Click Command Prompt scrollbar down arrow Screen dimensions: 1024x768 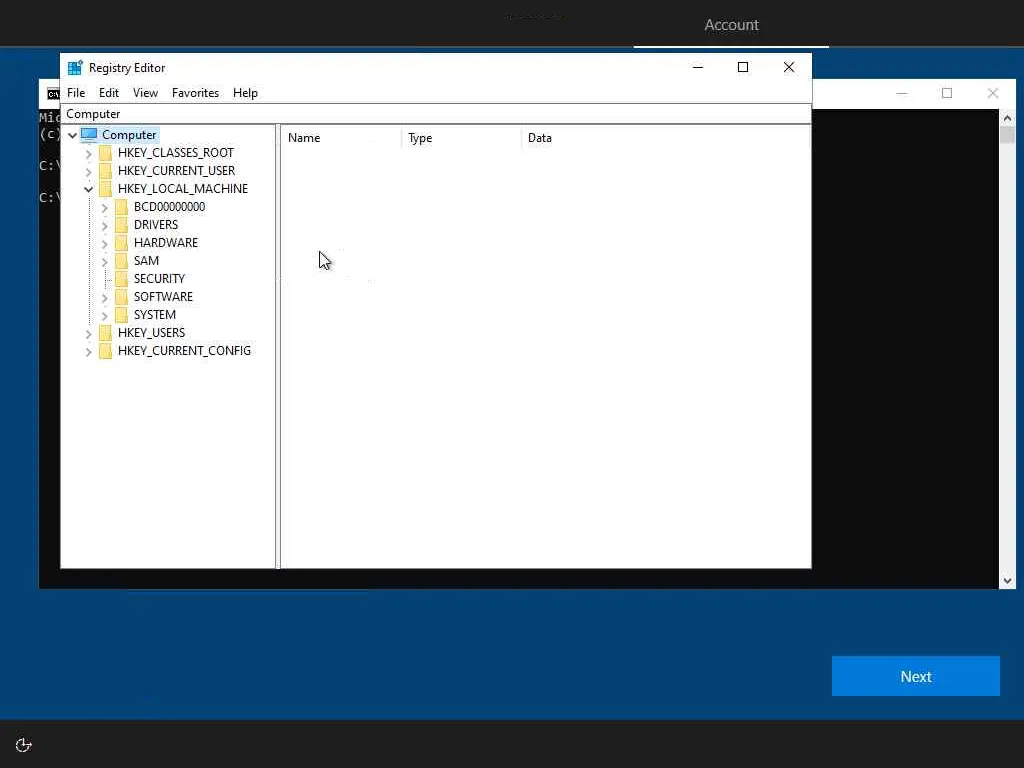pyautogui.click(x=1007, y=581)
